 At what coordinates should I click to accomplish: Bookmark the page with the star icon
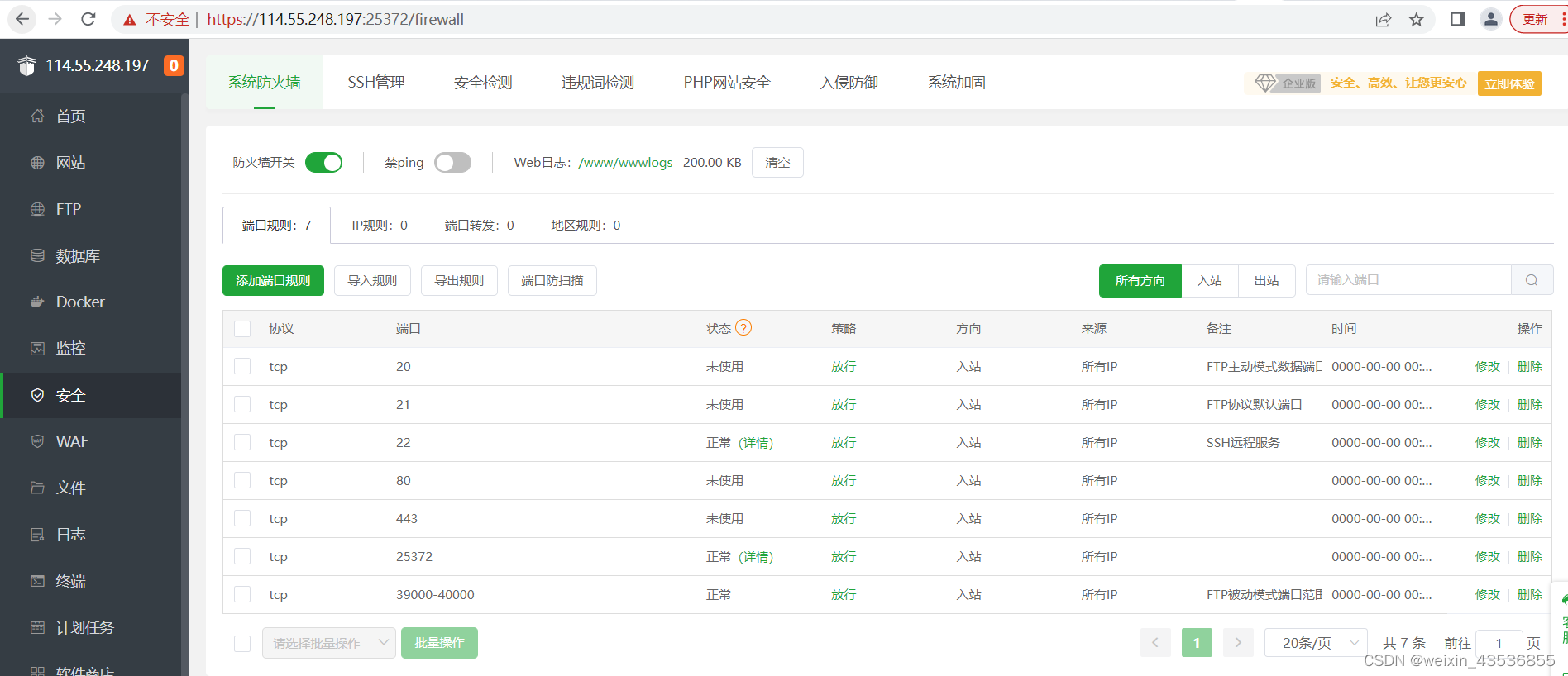1417,20
